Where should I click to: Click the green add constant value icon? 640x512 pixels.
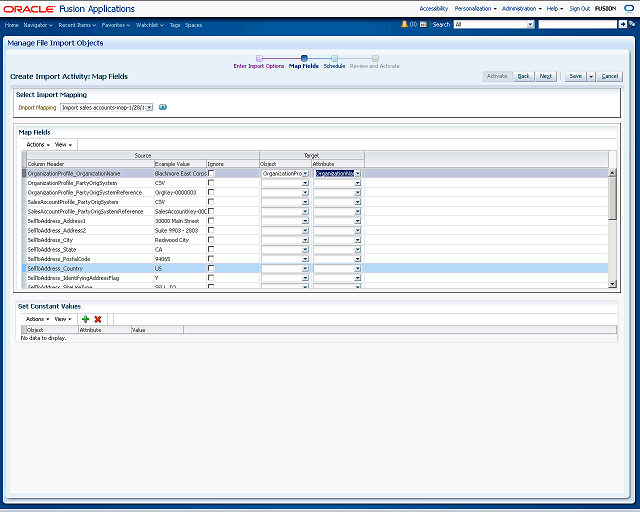click(x=85, y=318)
